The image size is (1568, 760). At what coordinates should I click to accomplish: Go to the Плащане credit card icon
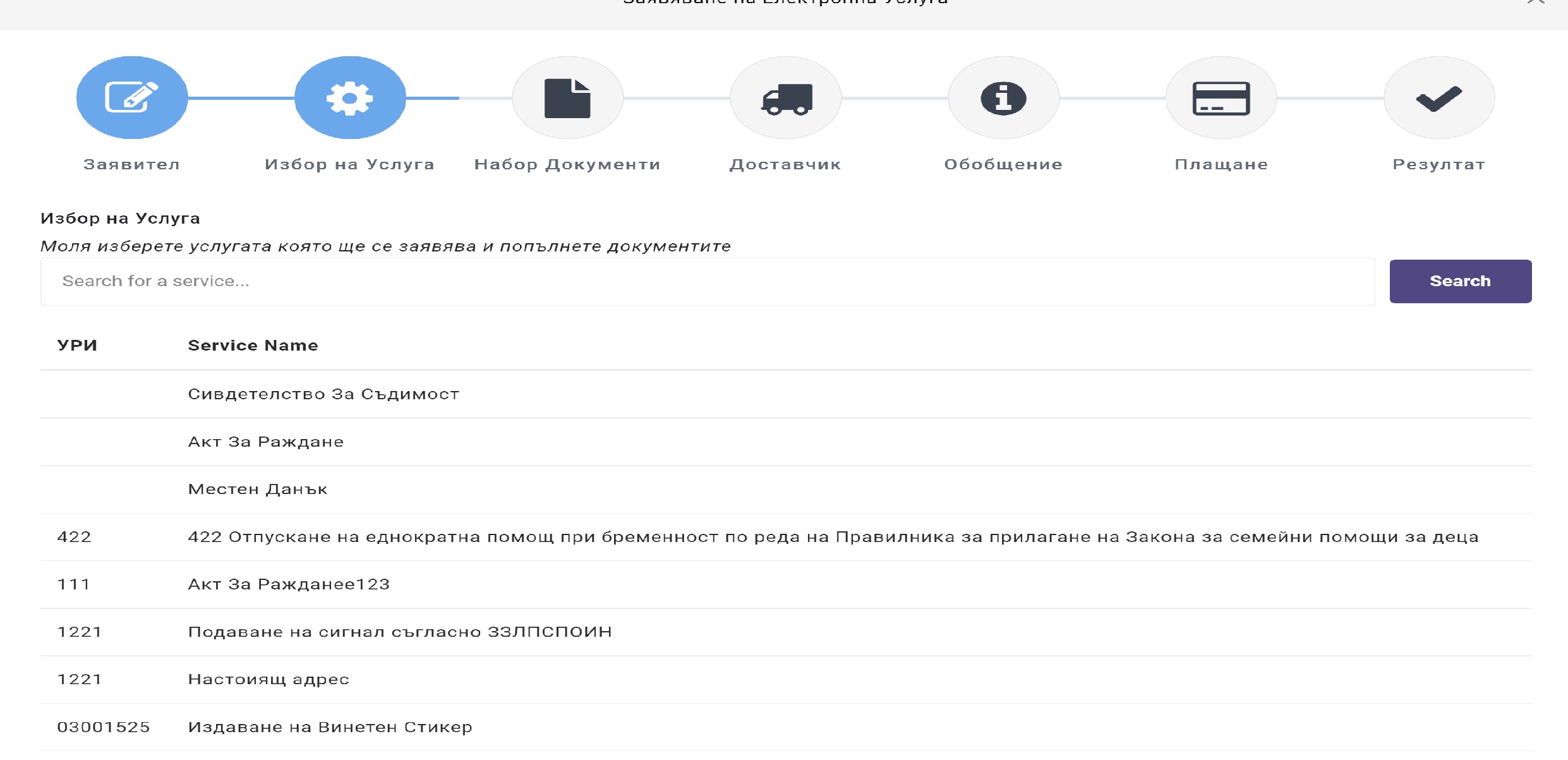(1221, 98)
